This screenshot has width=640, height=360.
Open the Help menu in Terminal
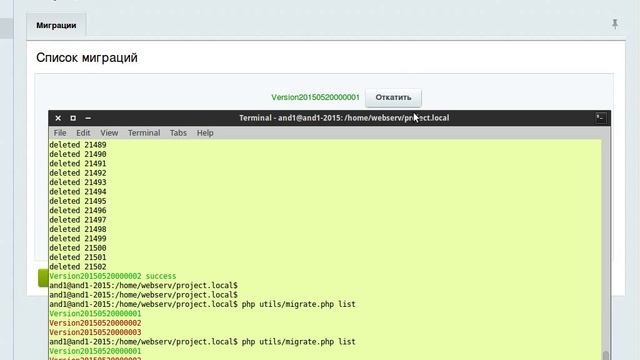point(205,133)
